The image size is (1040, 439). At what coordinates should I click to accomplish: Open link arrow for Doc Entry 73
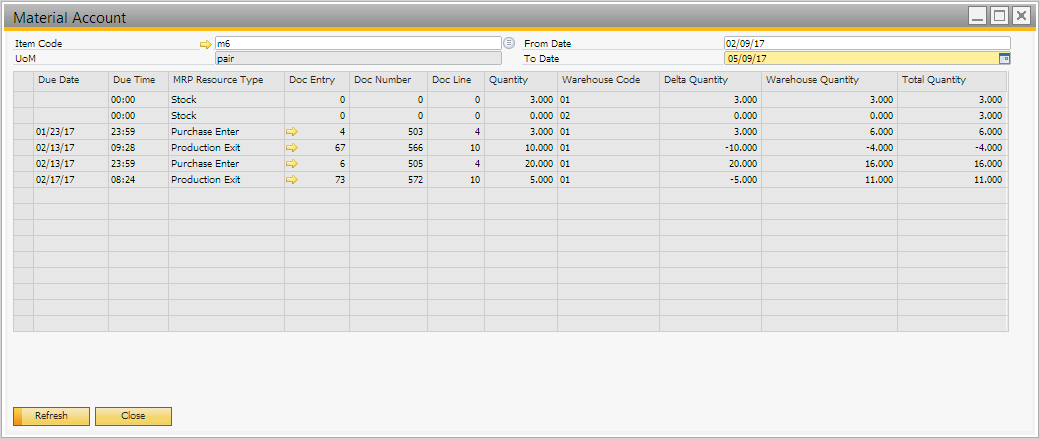tap(292, 180)
